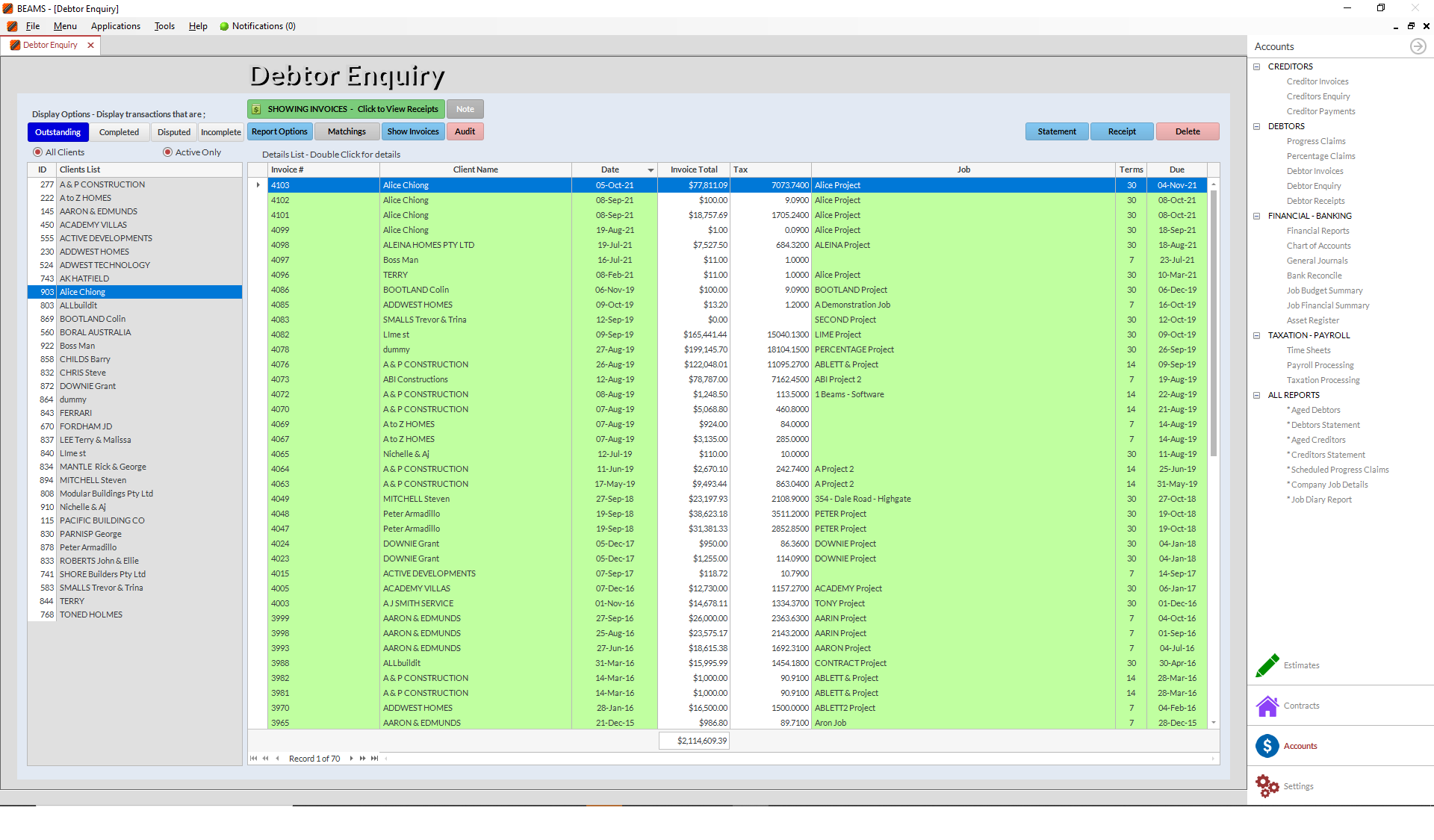Select the Active Only radio button
The height and width of the screenshot is (840, 1434).
click(x=167, y=152)
